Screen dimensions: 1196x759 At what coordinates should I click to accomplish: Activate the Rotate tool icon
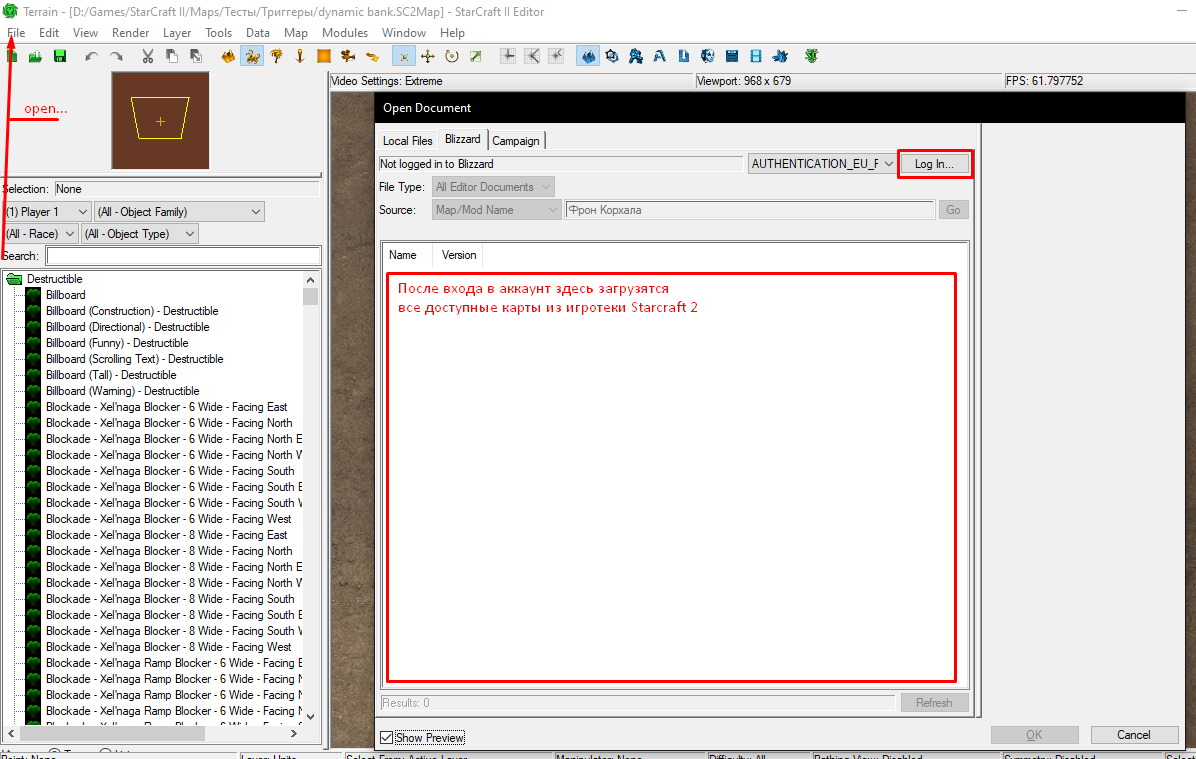coord(452,56)
